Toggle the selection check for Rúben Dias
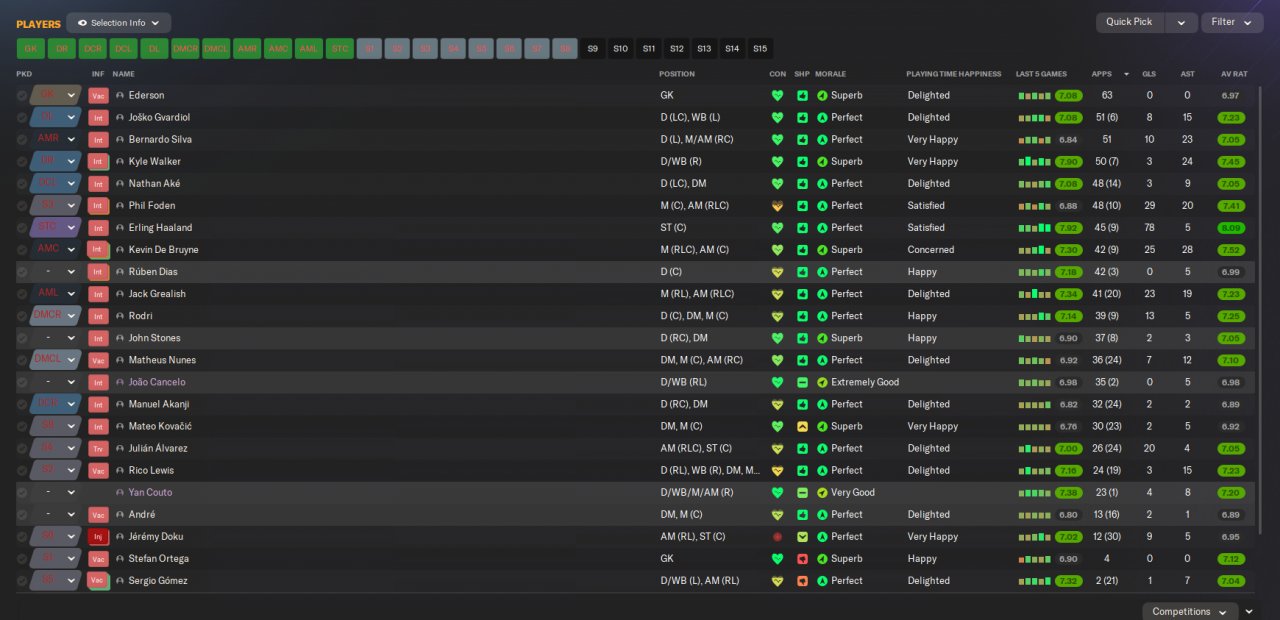The width and height of the screenshot is (1280, 620). point(22,272)
